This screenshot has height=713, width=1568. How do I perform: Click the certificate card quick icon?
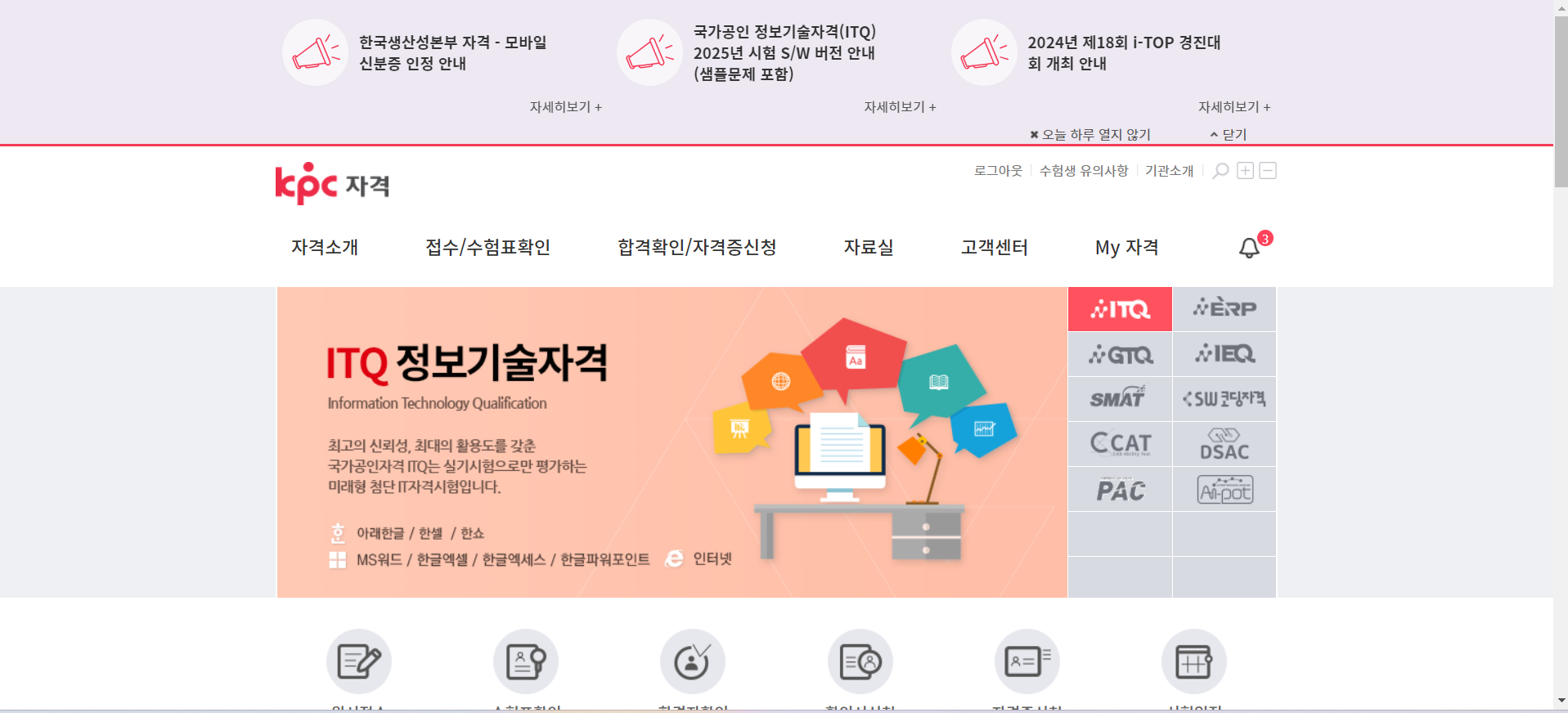[1027, 661]
